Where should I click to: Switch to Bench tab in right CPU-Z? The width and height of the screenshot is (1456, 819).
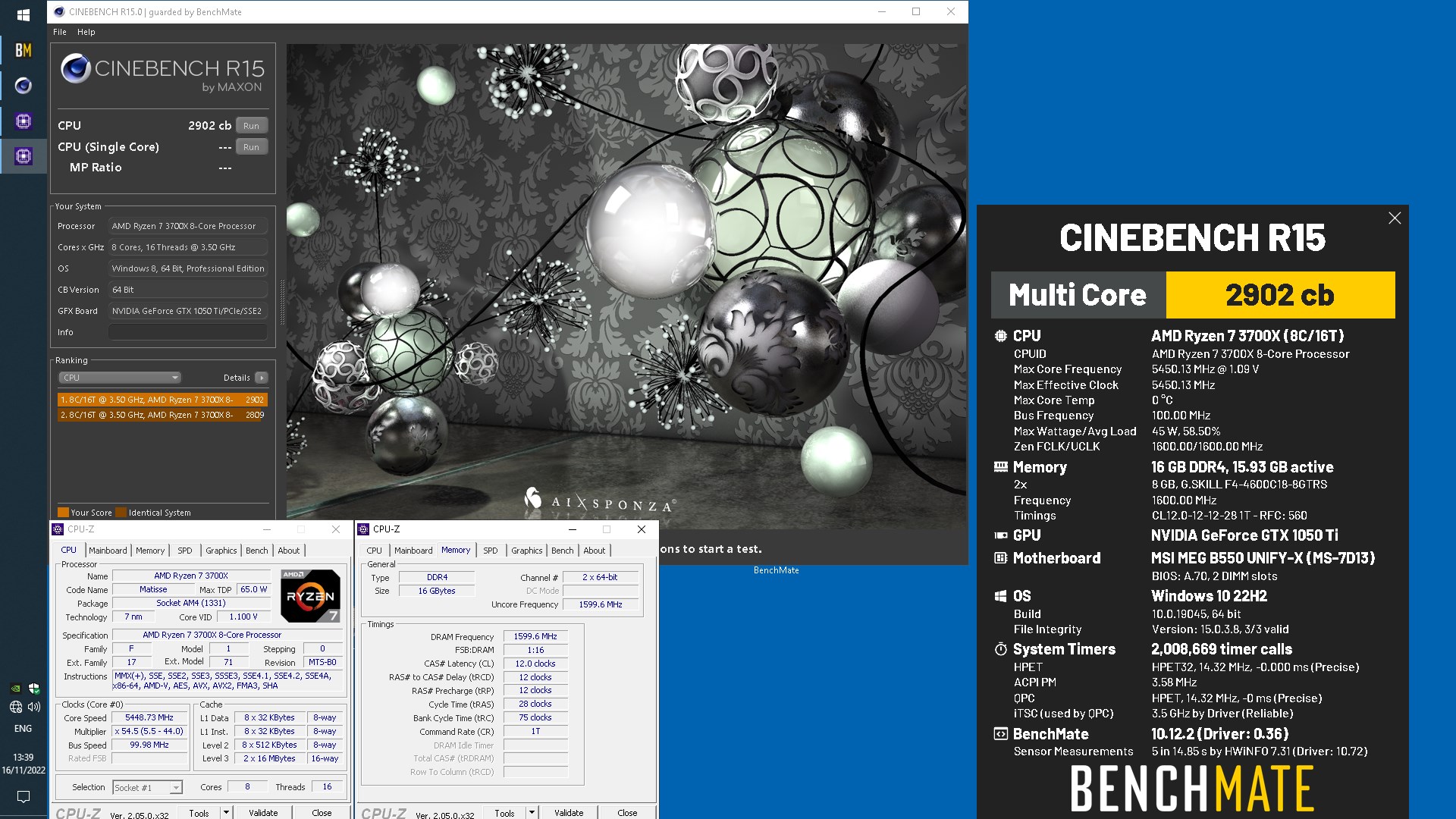563,551
